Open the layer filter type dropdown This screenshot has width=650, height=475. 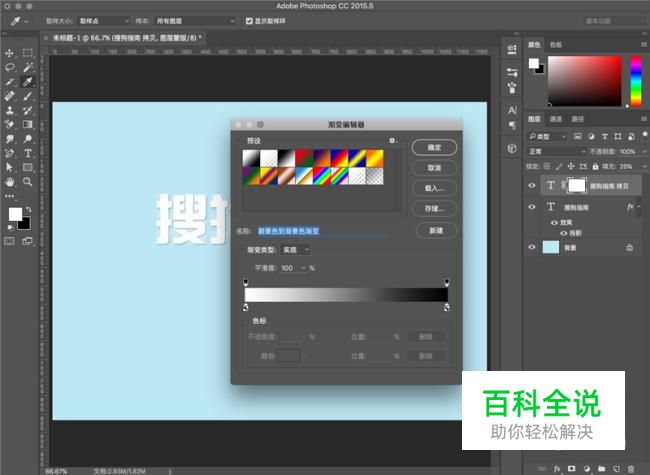(x=547, y=136)
